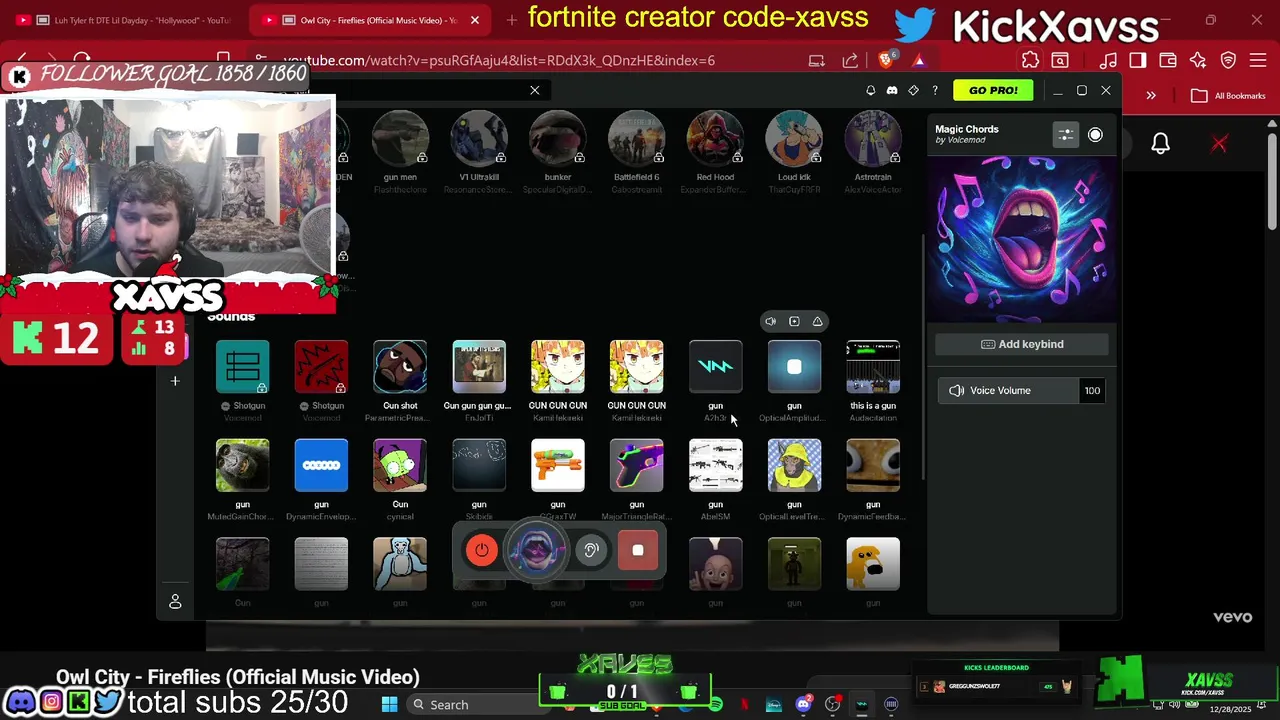
Task: Play the Gun sound by cynical
Action: pyautogui.click(x=400, y=465)
